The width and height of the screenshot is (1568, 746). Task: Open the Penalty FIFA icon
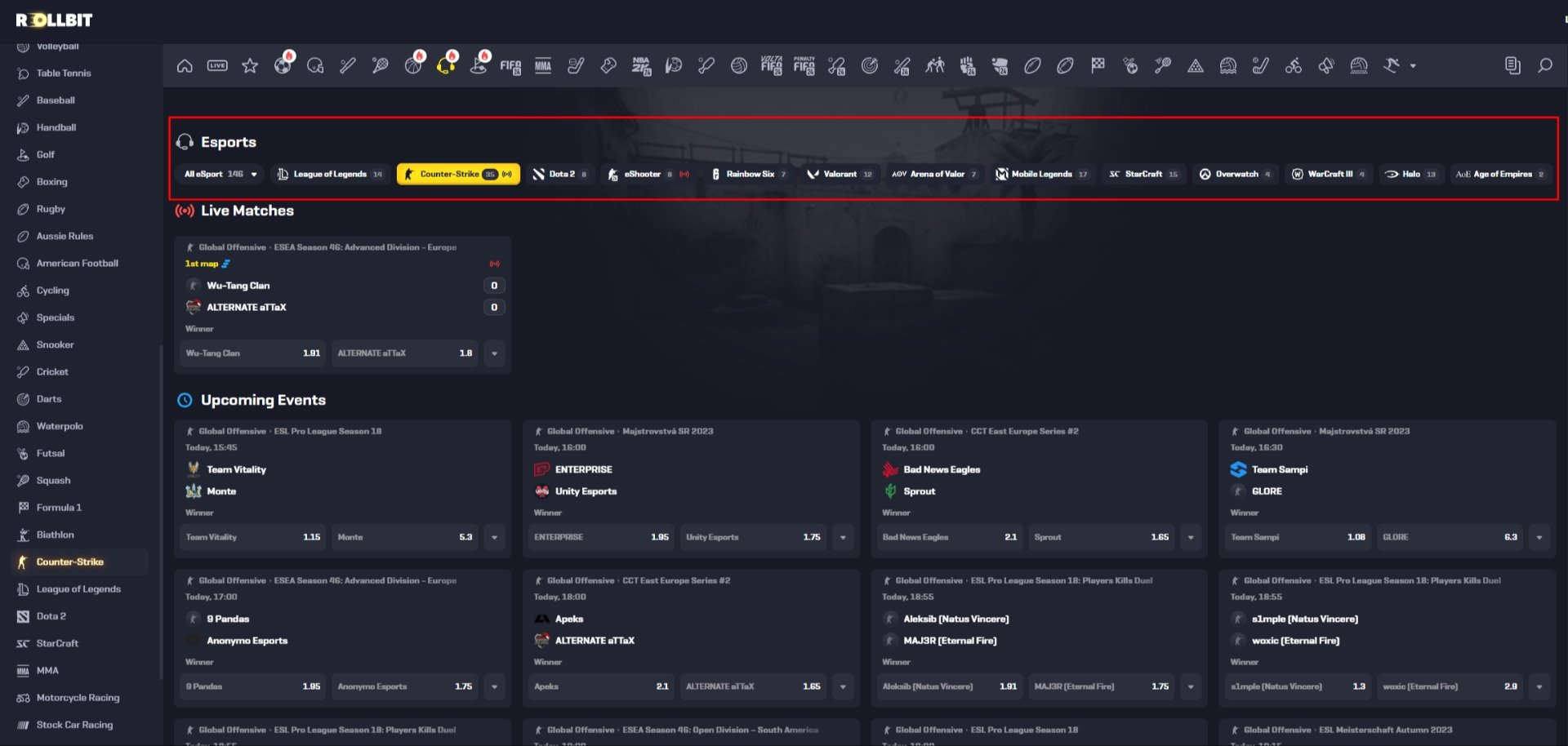tap(804, 65)
